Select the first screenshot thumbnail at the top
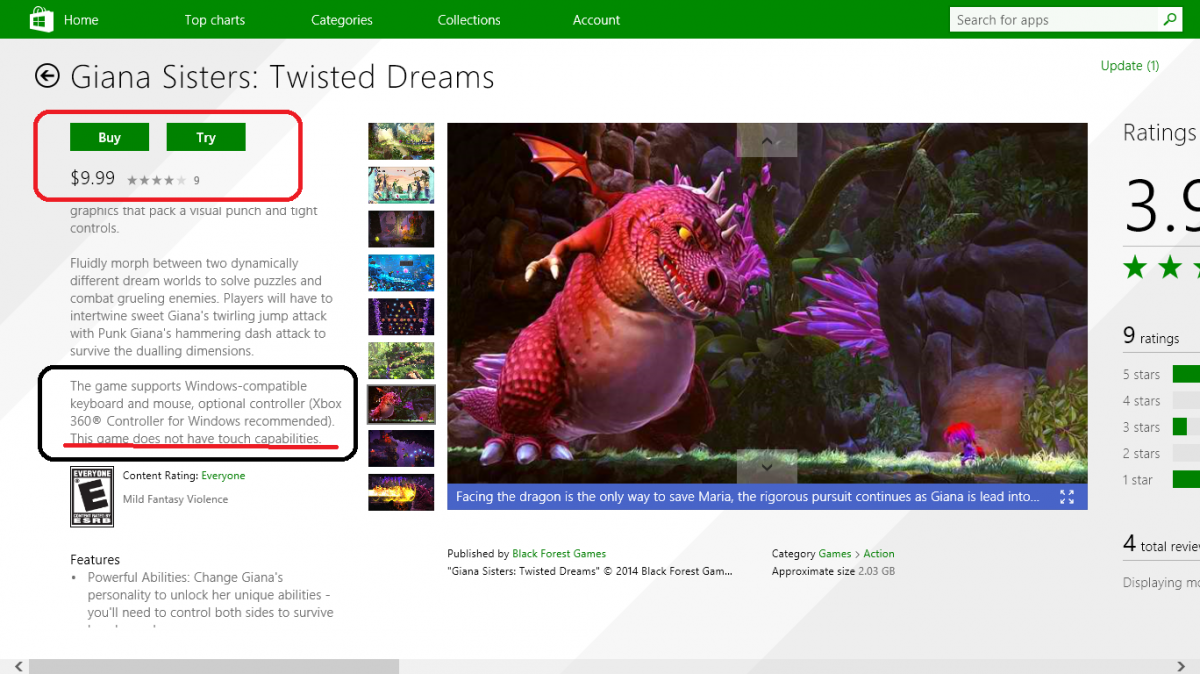 [401, 141]
